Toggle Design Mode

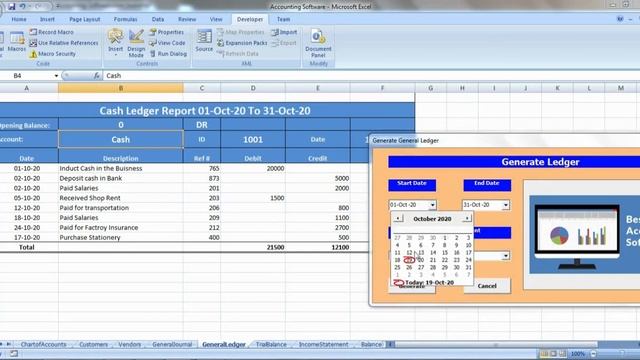tap(136, 43)
